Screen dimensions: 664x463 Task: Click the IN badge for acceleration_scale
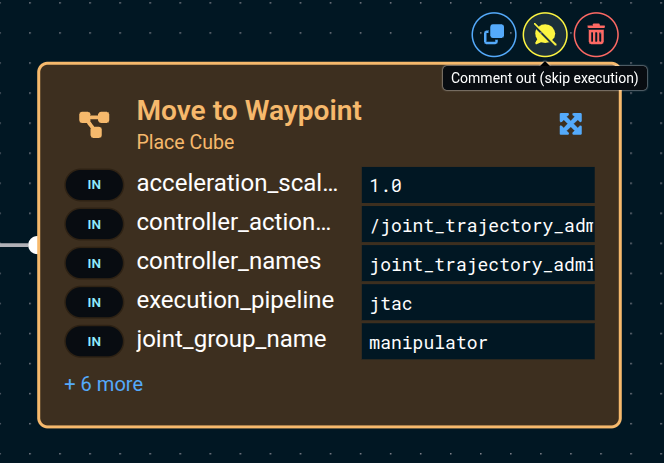(x=94, y=185)
